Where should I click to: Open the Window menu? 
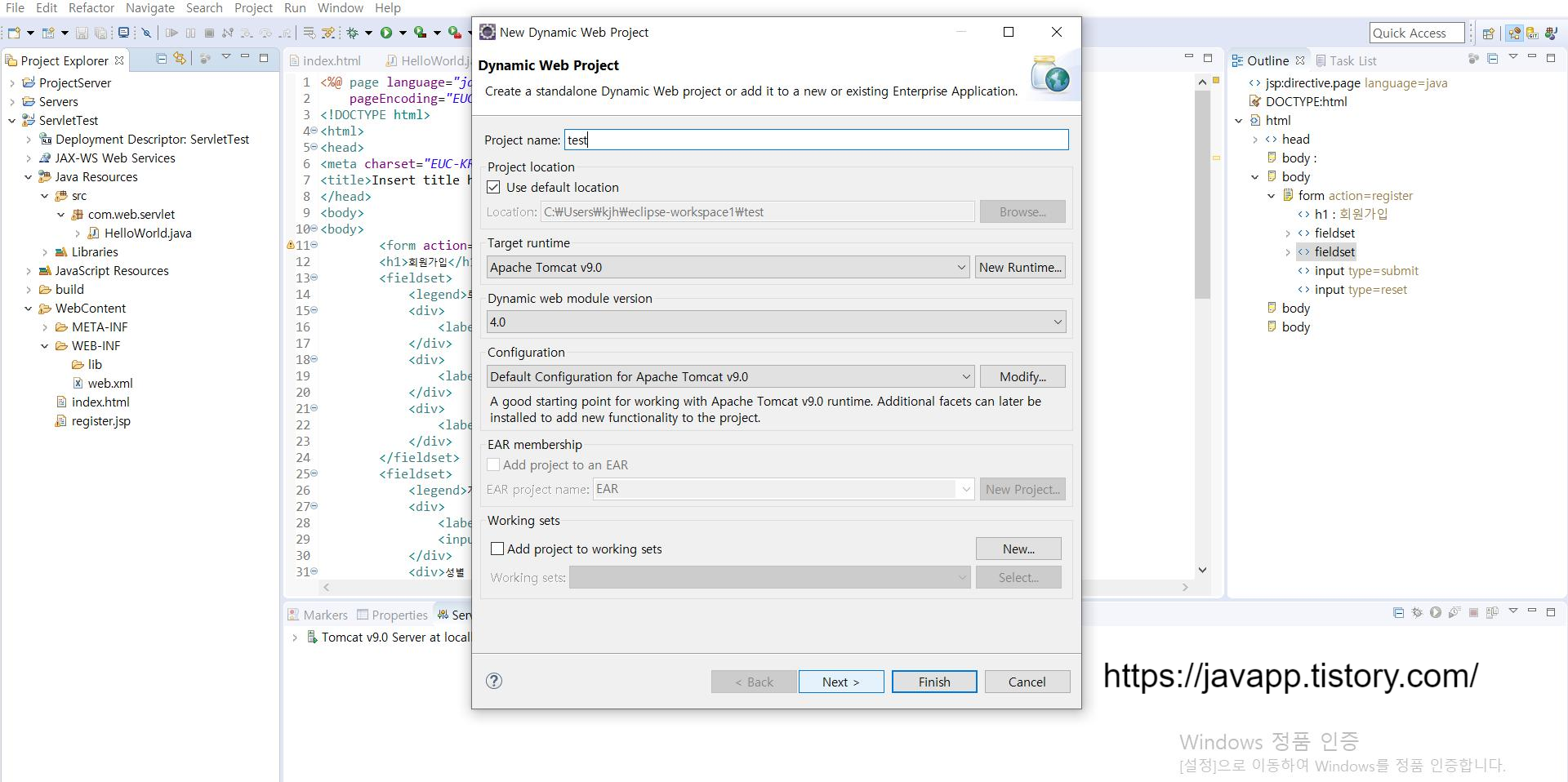340,7
